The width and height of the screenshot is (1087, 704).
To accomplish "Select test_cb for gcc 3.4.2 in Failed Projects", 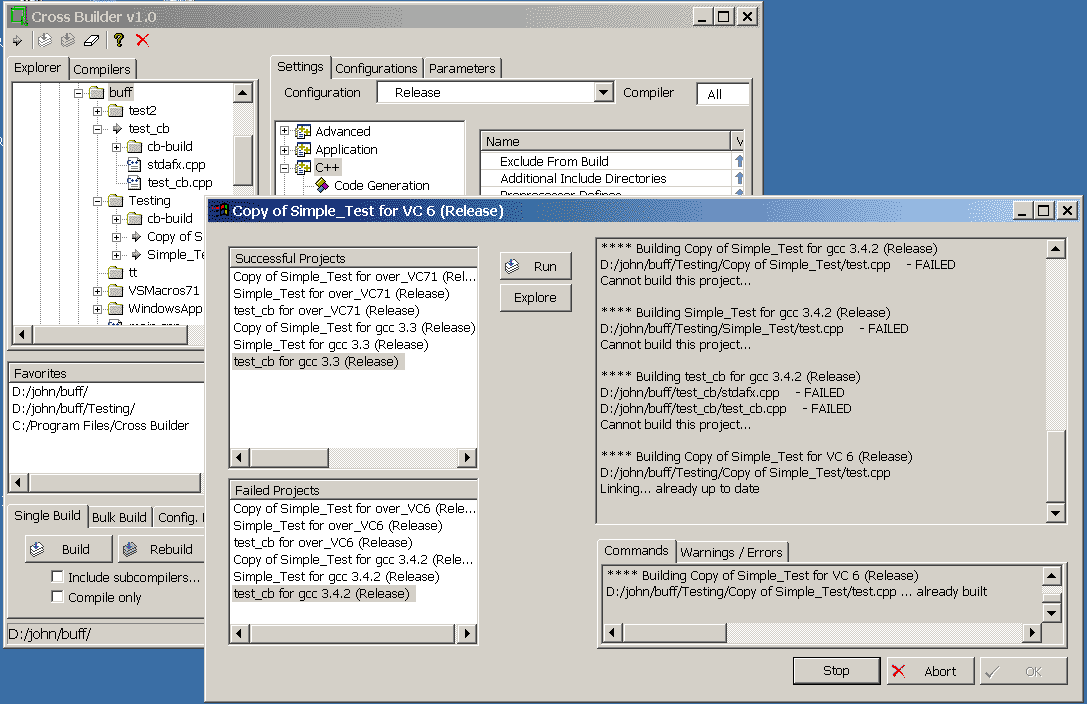I will click(x=321, y=594).
